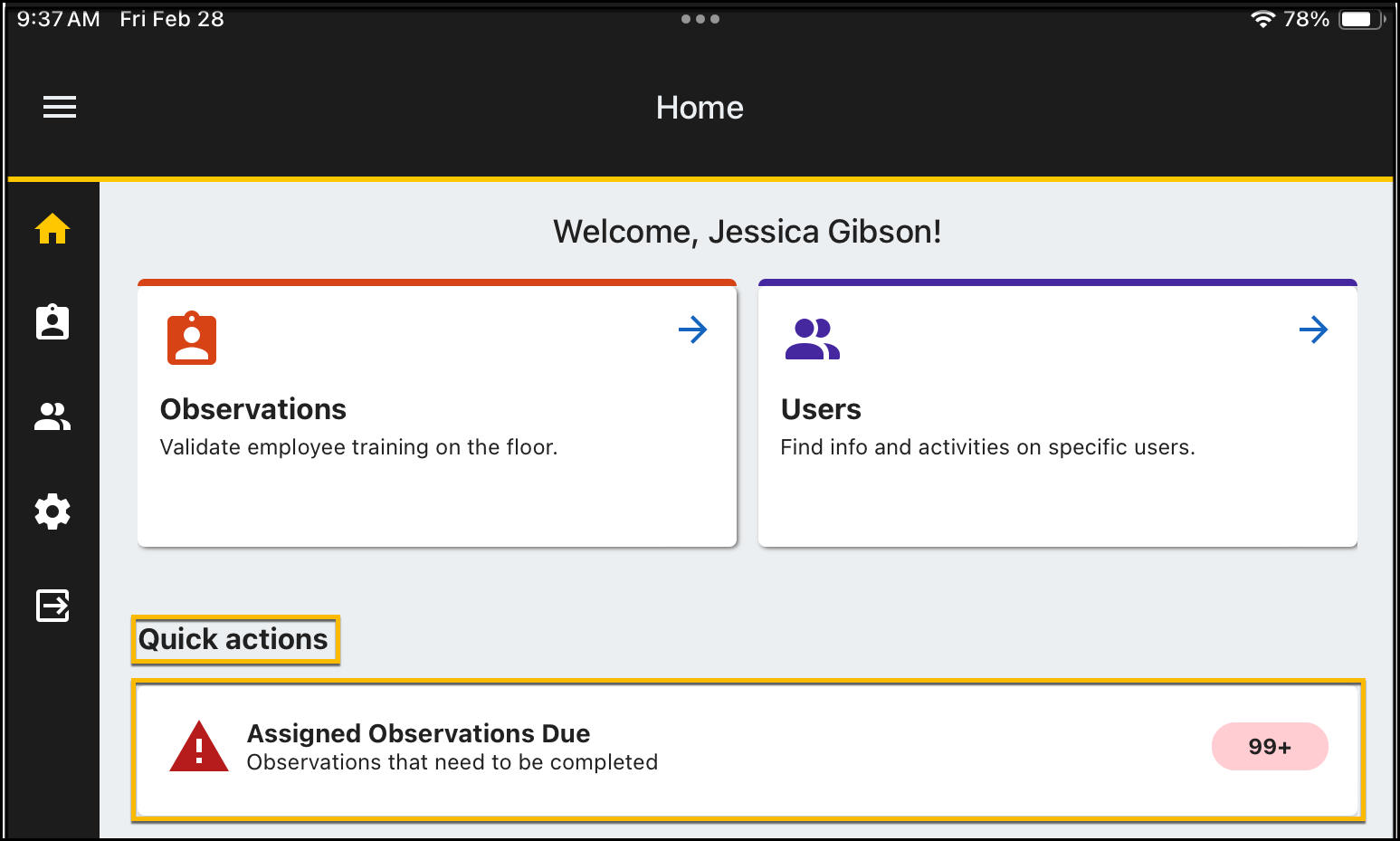
Task: Open Settings via the sidebar gear icon
Action: [52, 511]
